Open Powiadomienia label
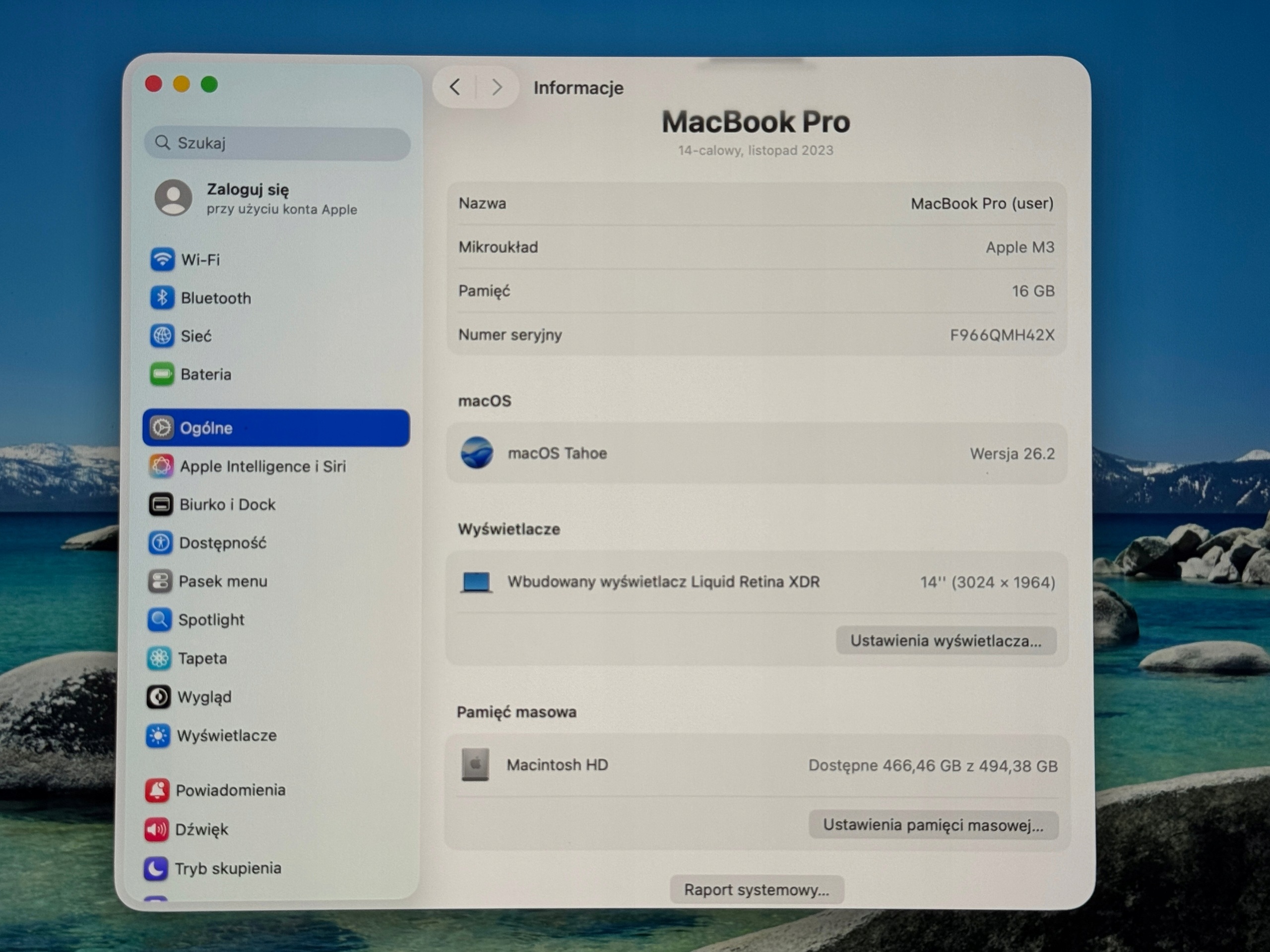 (x=231, y=790)
